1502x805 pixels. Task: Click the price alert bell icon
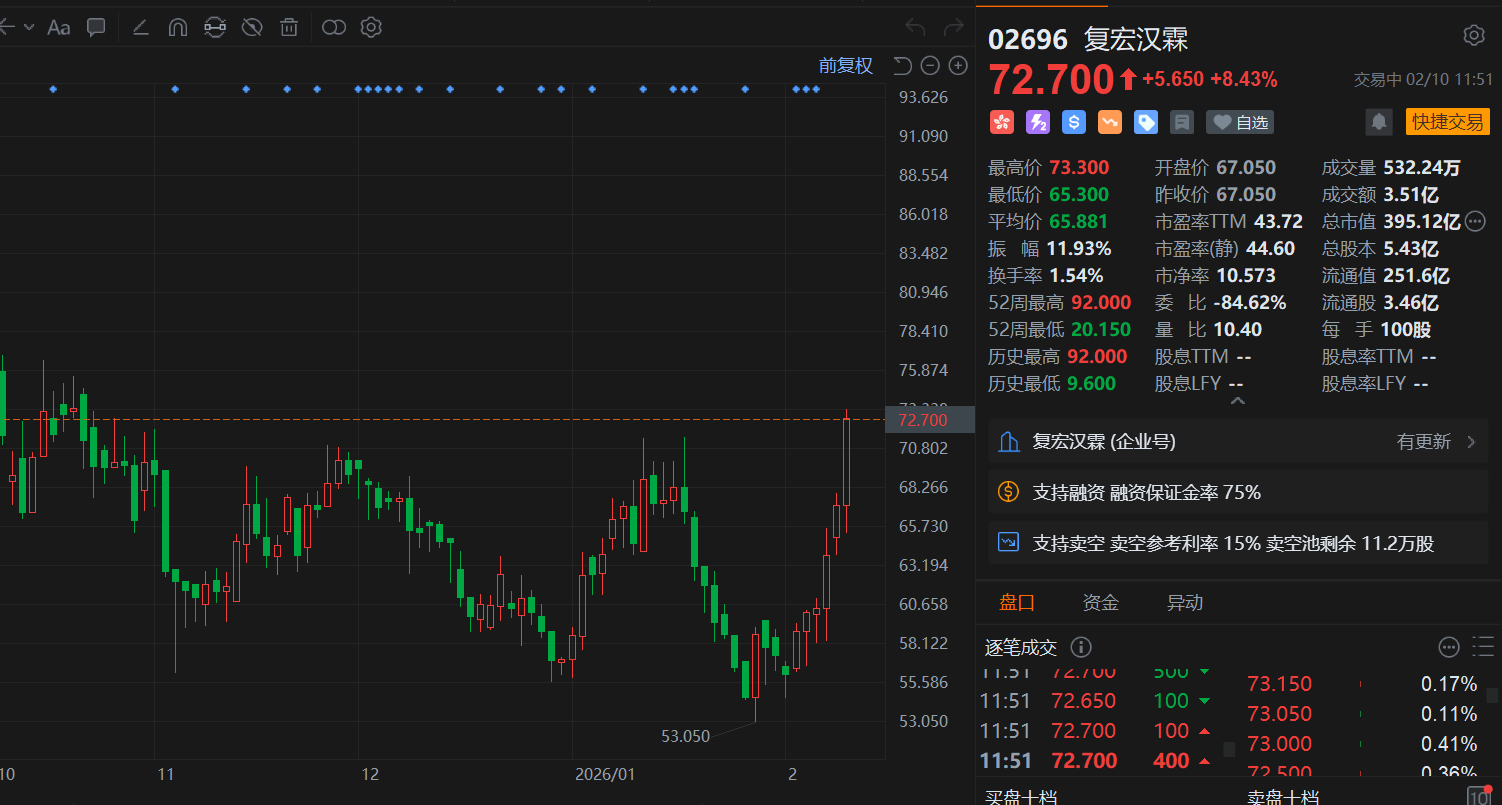click(x=1379, y=122)
